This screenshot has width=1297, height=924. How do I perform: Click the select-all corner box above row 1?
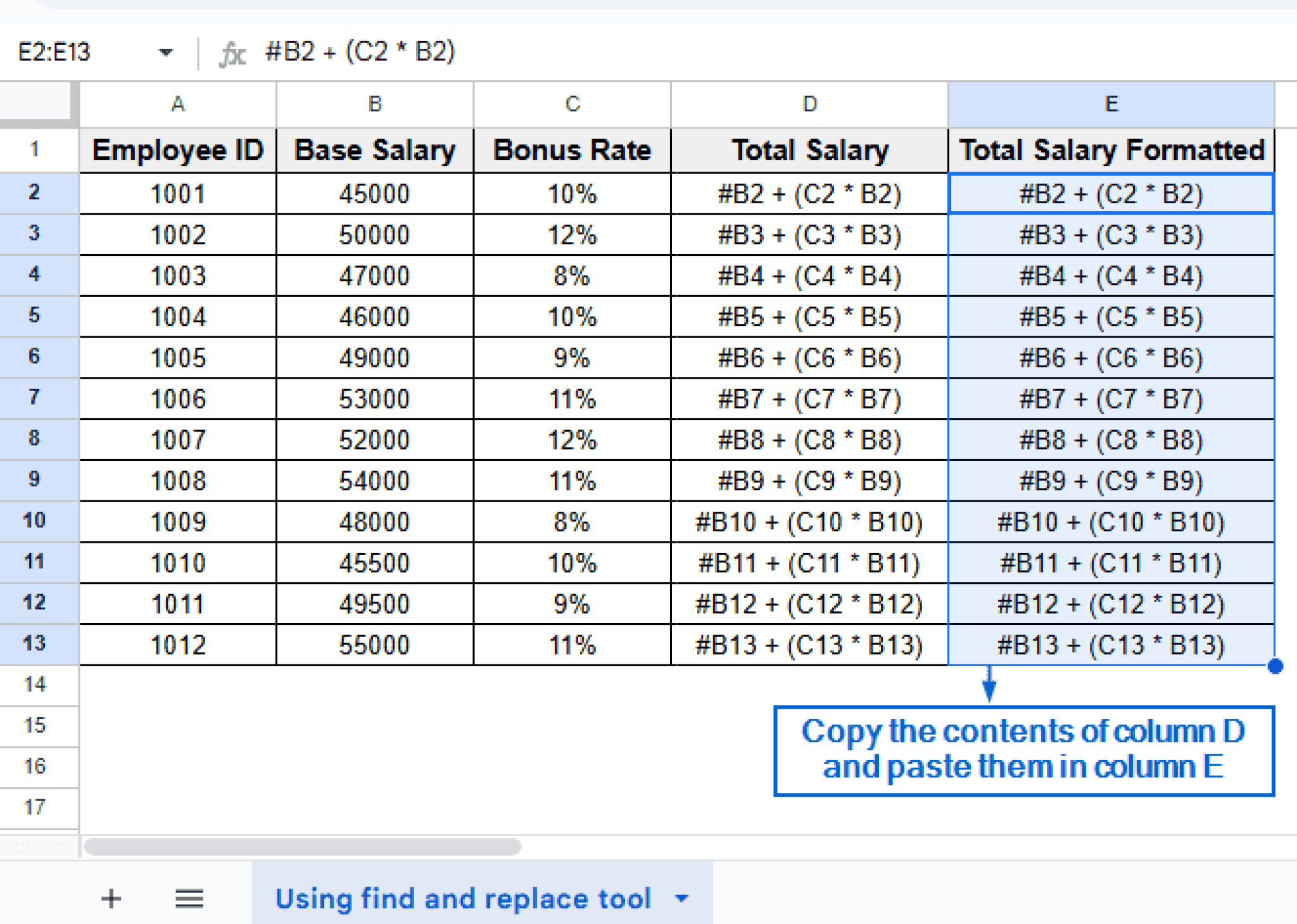click(x=36, y=104)
